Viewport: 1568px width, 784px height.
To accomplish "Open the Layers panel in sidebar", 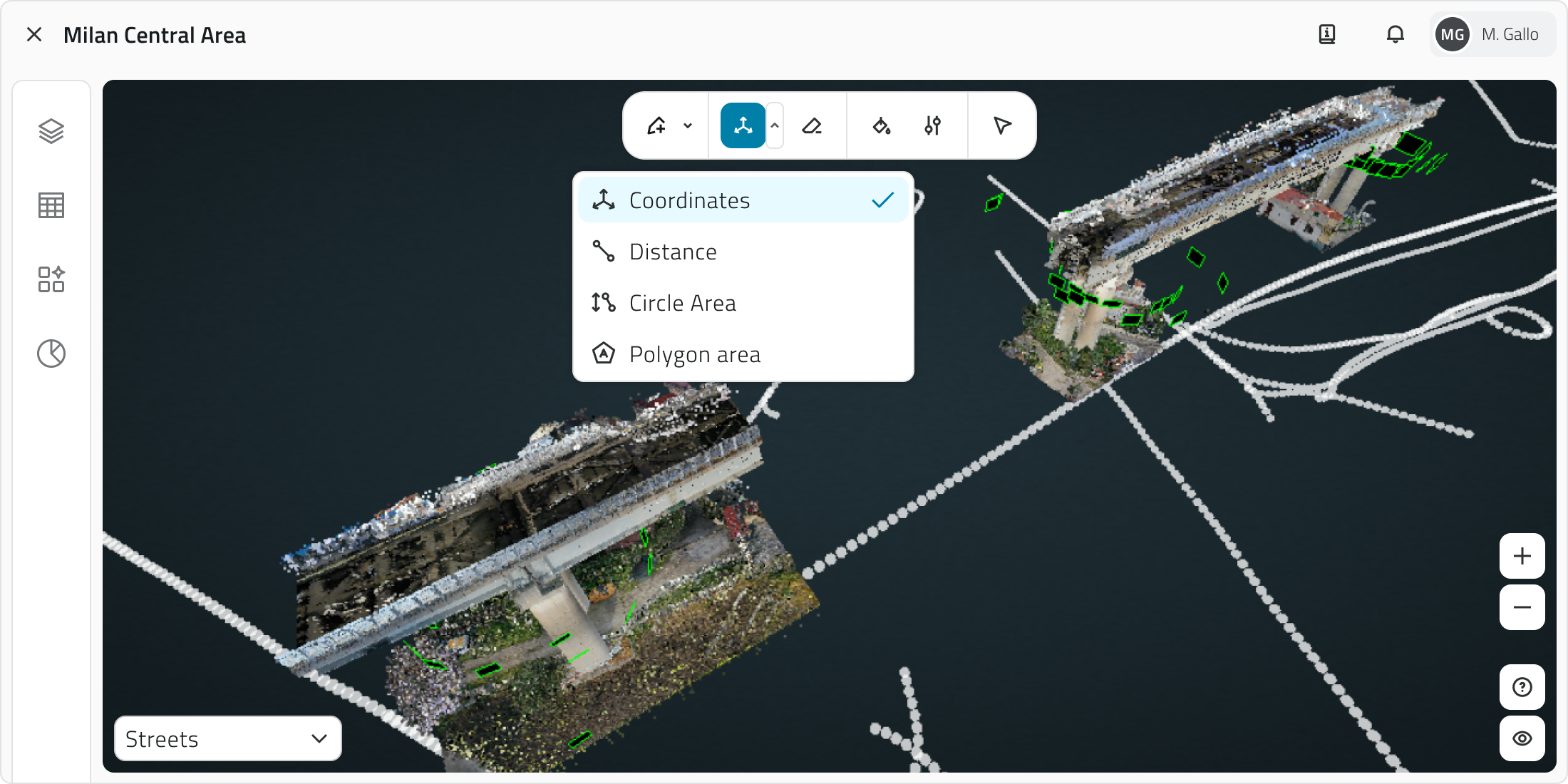I will coord(51,131).
